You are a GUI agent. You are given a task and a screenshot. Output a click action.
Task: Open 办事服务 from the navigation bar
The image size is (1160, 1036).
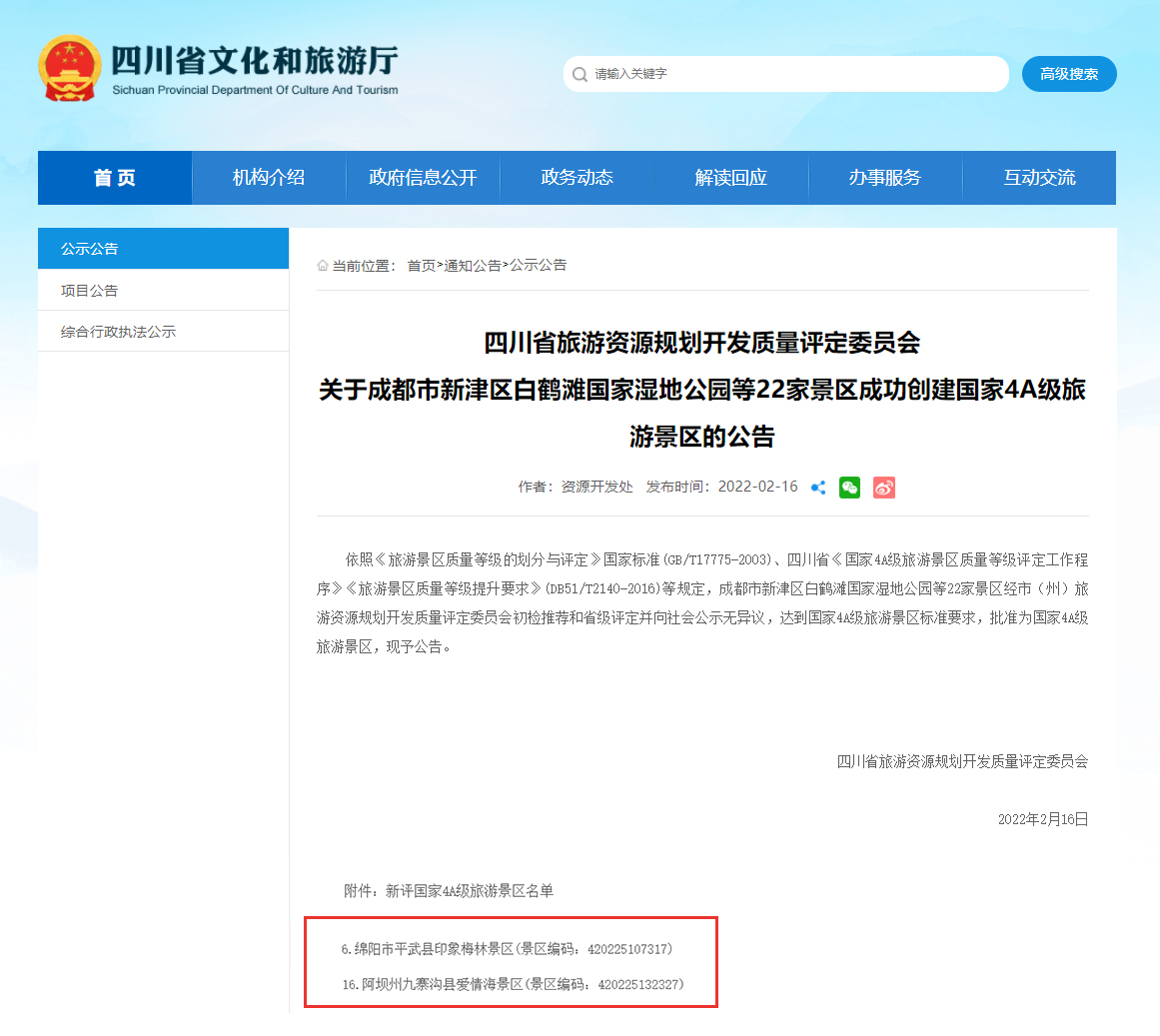[x=885, y=177]
